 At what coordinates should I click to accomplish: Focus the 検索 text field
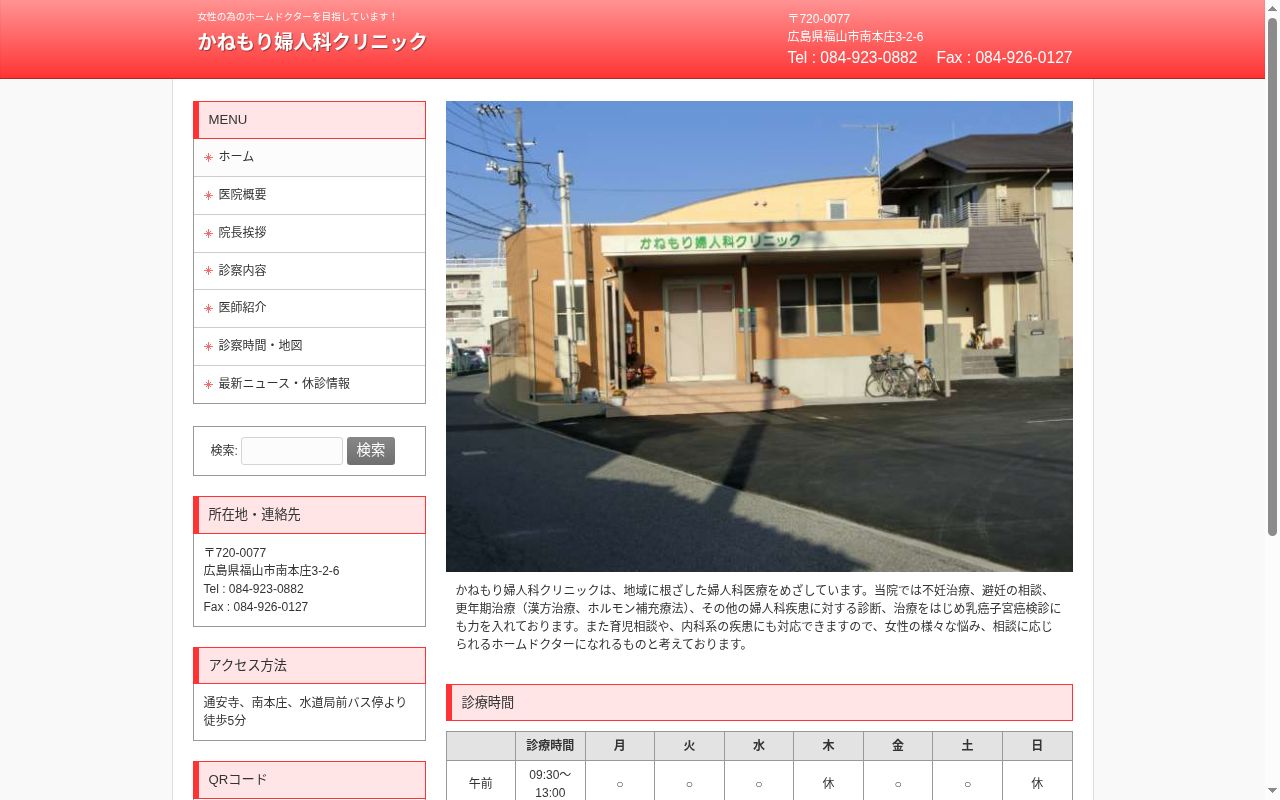click(x=292, y=451)
